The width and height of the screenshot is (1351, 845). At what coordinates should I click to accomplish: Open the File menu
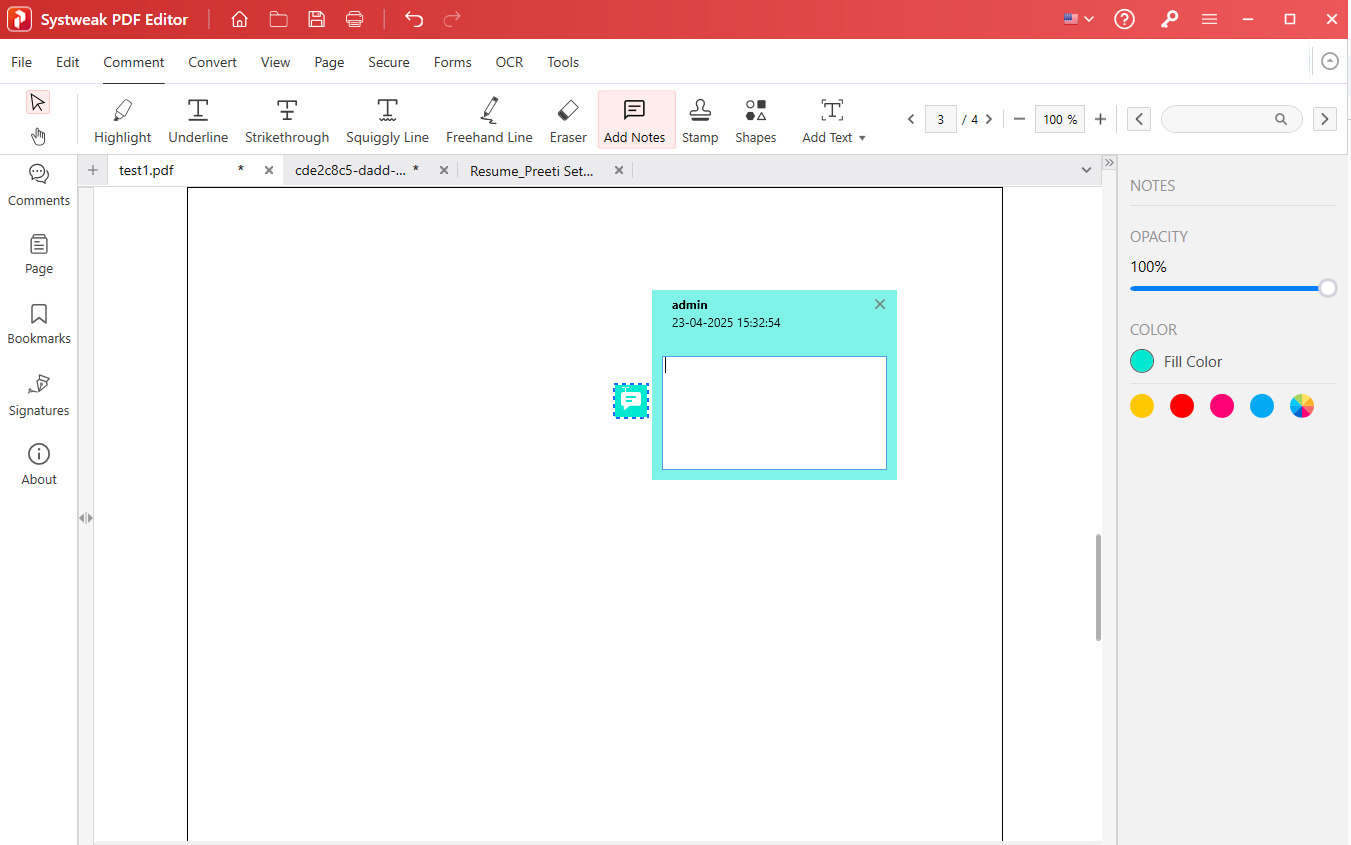click(x=21, y=62)
